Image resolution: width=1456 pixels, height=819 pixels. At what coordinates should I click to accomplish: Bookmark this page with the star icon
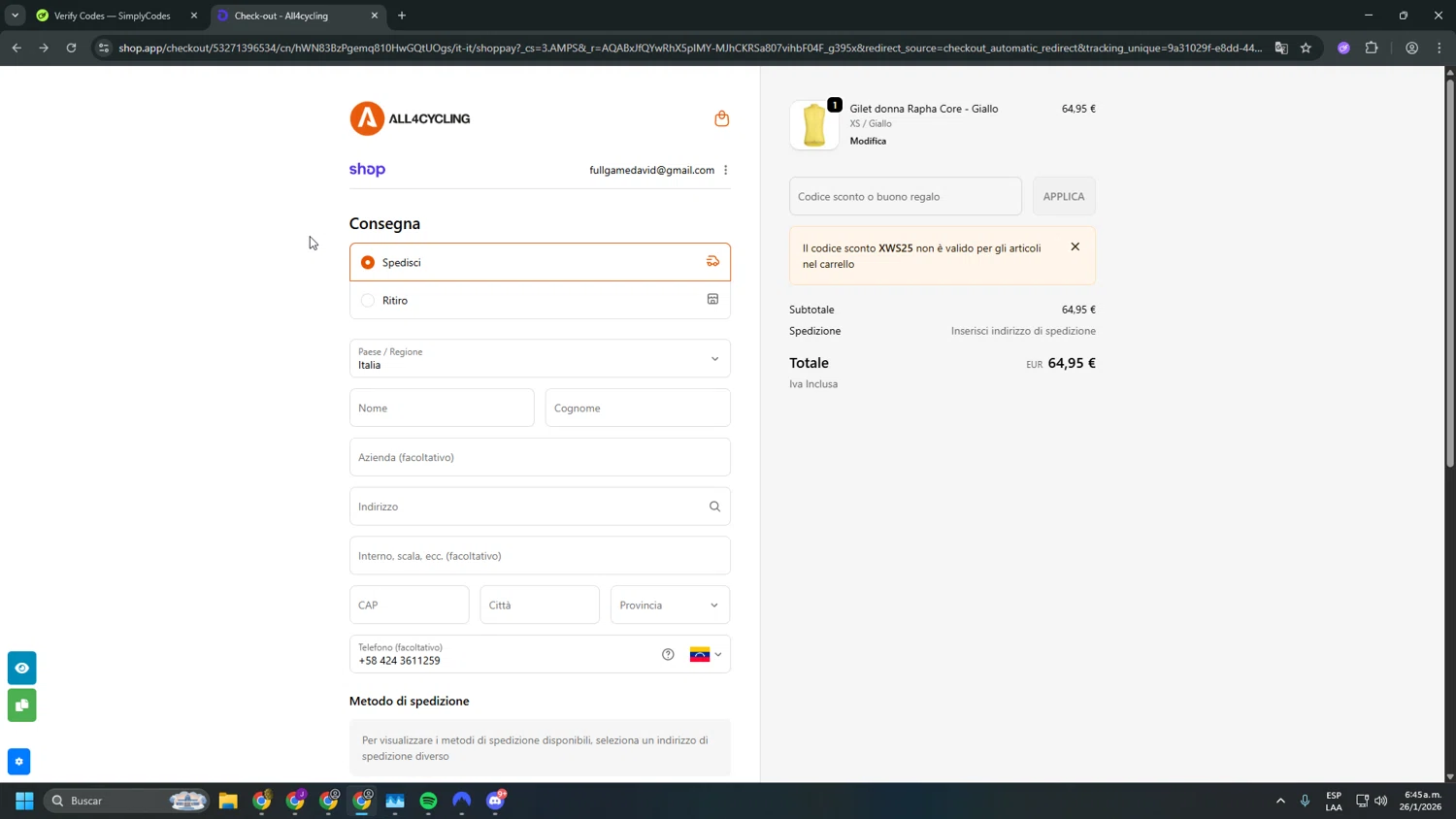point(1306,48)
